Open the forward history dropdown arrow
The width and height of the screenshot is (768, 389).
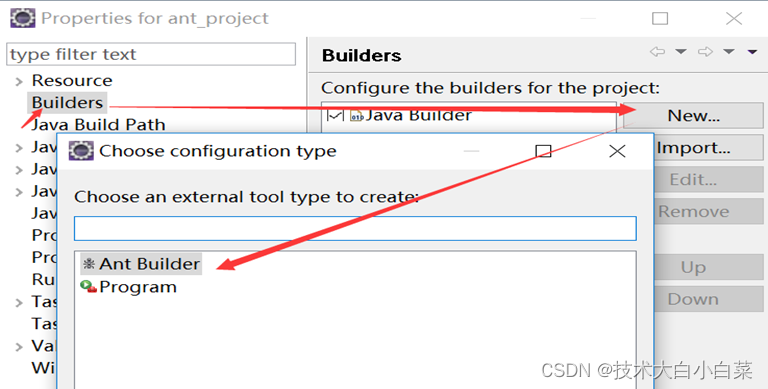[729, 51]
